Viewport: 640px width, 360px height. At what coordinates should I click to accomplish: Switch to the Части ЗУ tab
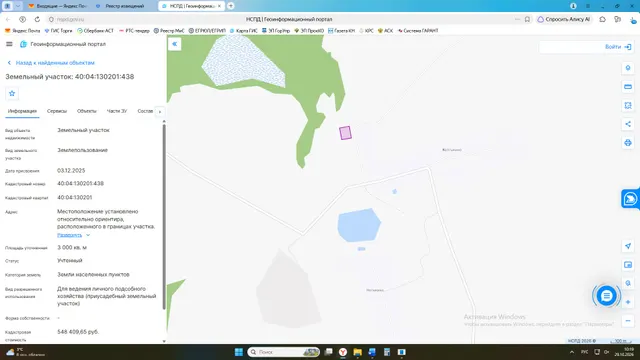click(117, 111)
